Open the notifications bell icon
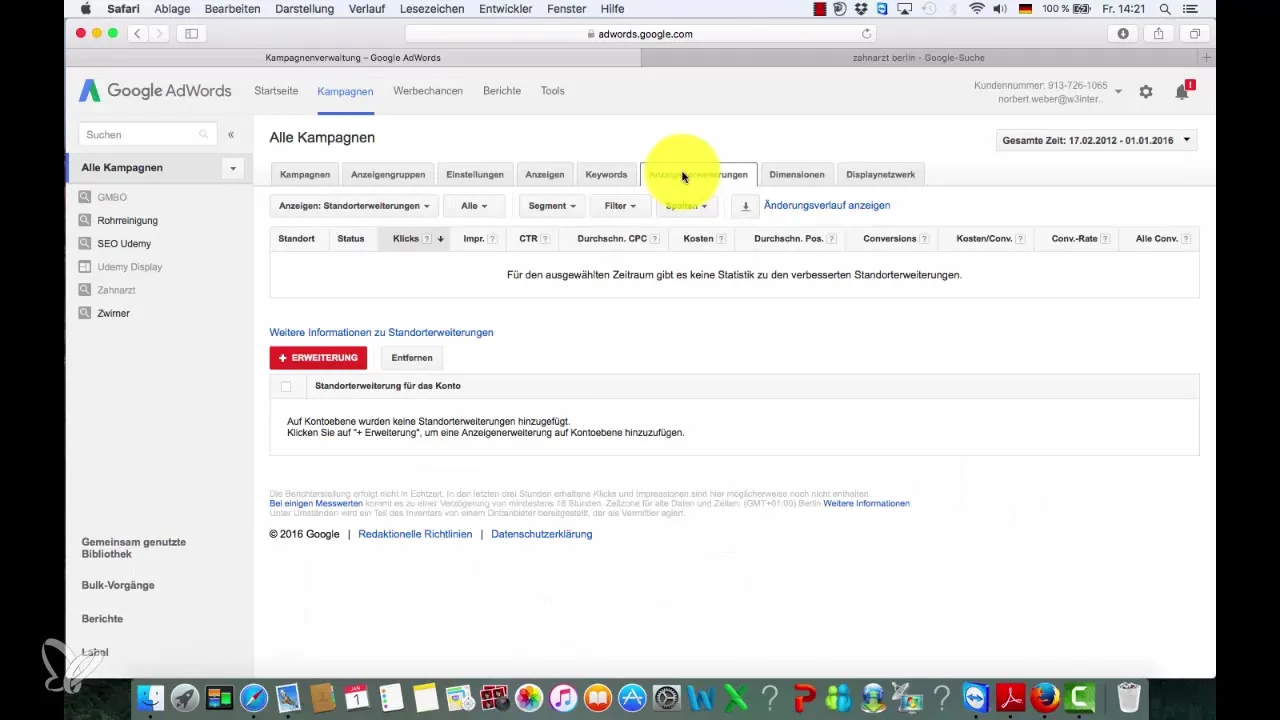Screen dimensions: 1280x720 click(x=1183, y=91)
